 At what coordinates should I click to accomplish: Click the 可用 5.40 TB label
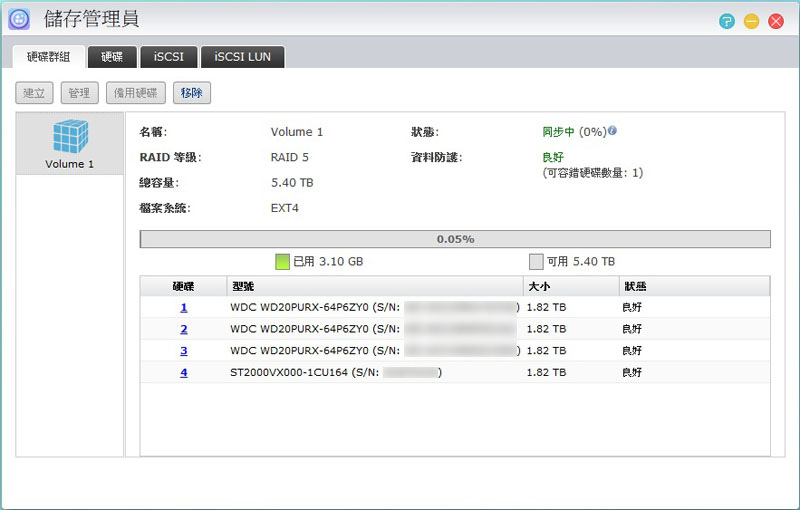click(581, 262)
